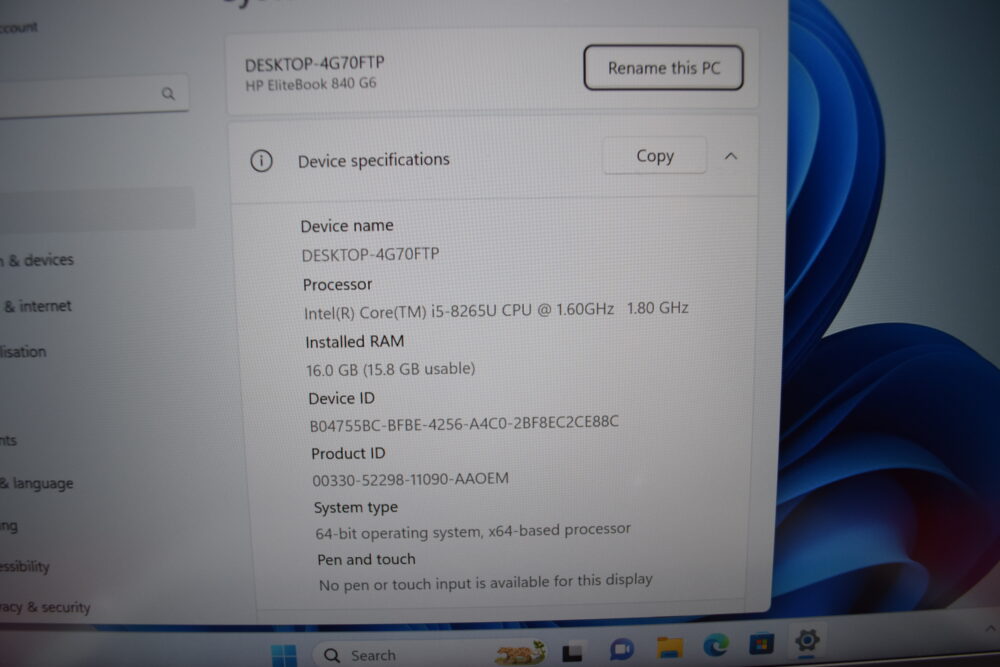Open the '& devices' settings category
Screen dimensions: 1000x667
[37, 260]
